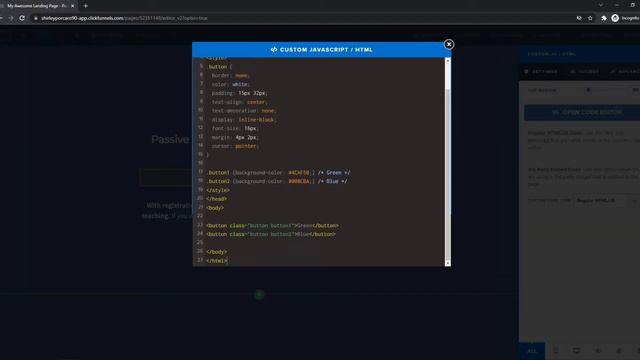Click the clickfunnels URL in address bar

pos(124,18)
